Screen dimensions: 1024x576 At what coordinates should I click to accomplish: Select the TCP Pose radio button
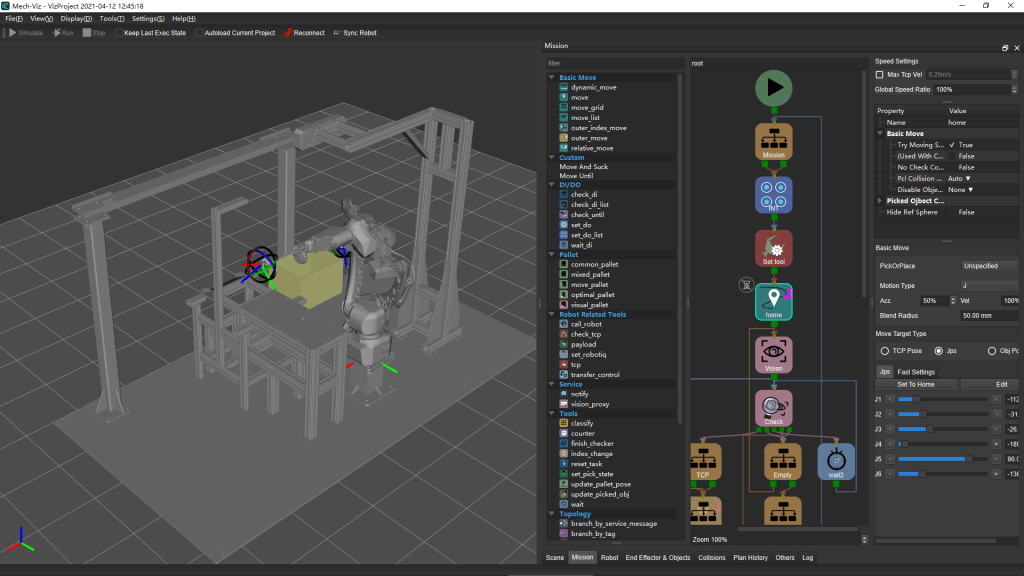coord(885,351)
